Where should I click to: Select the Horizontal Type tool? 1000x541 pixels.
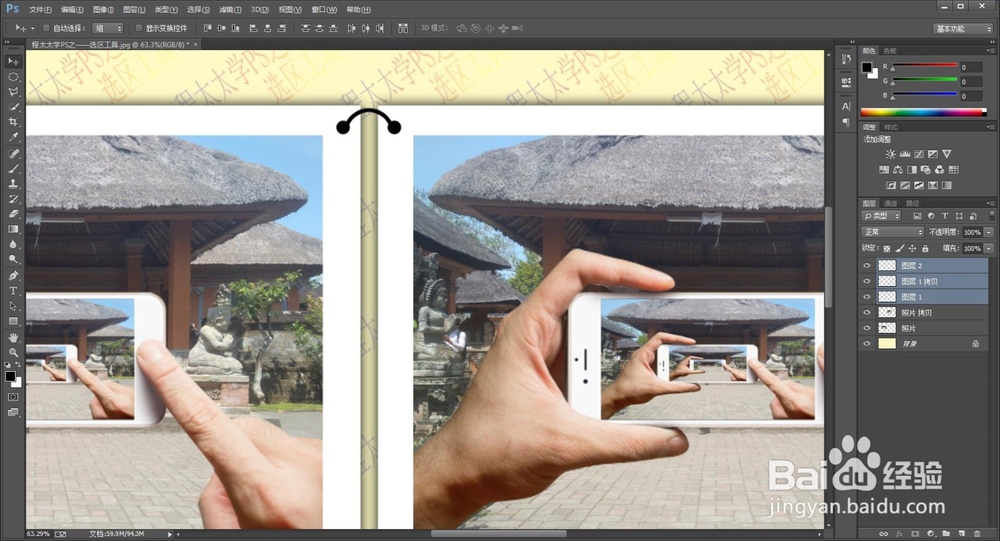13,291
